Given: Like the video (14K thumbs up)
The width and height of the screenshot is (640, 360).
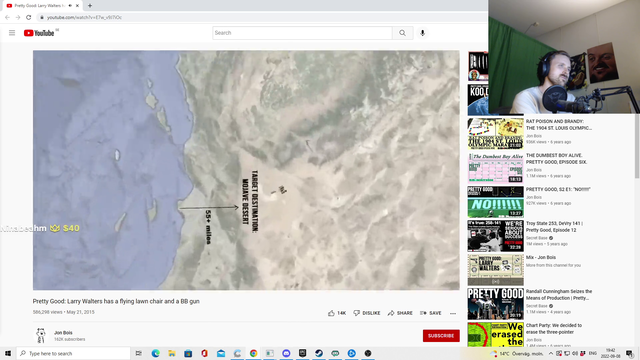Looking at the screenshot, I should pos(337,313).
